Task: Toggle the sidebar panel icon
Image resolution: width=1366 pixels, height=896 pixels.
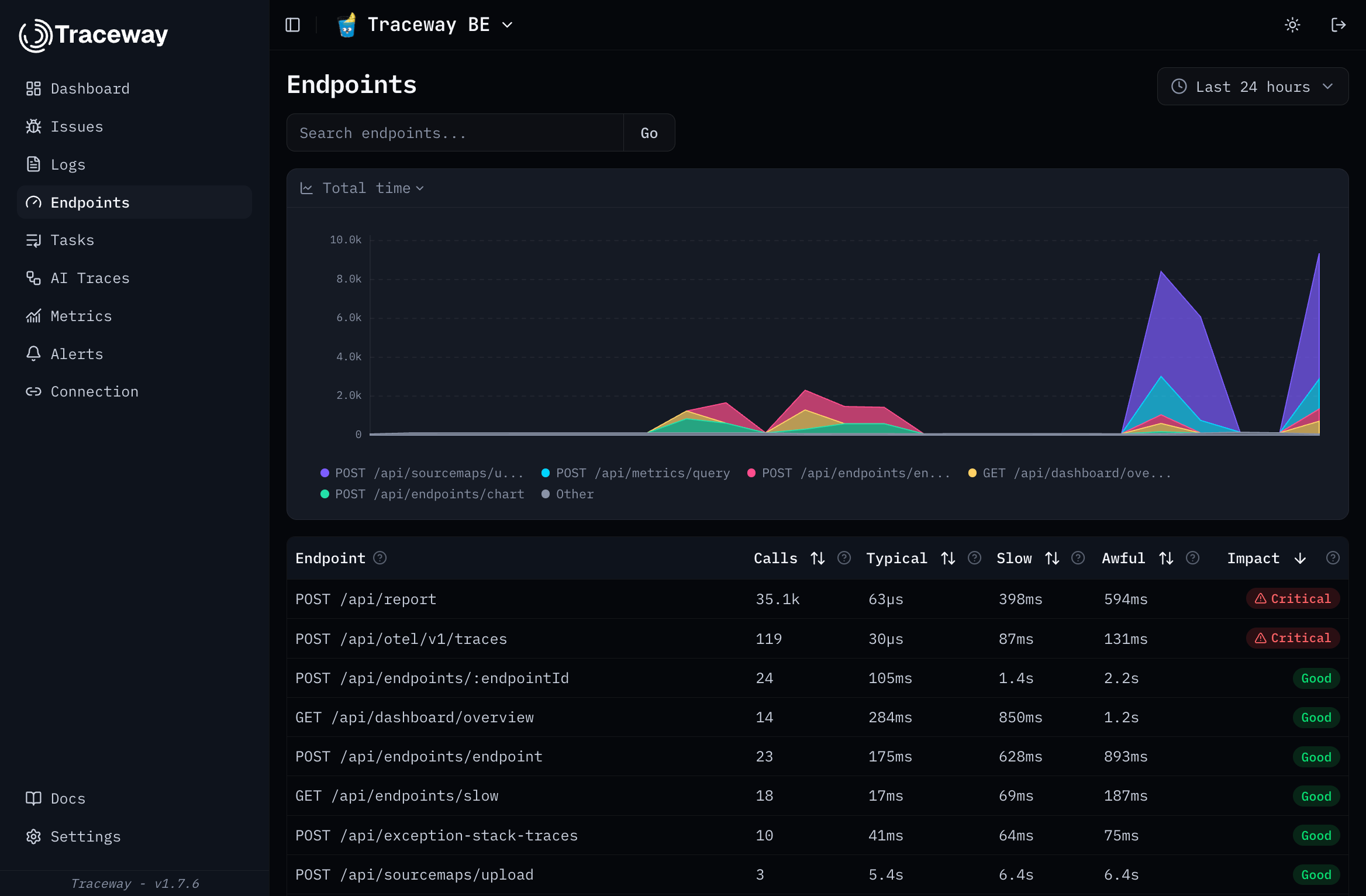Action: (292, 25)
